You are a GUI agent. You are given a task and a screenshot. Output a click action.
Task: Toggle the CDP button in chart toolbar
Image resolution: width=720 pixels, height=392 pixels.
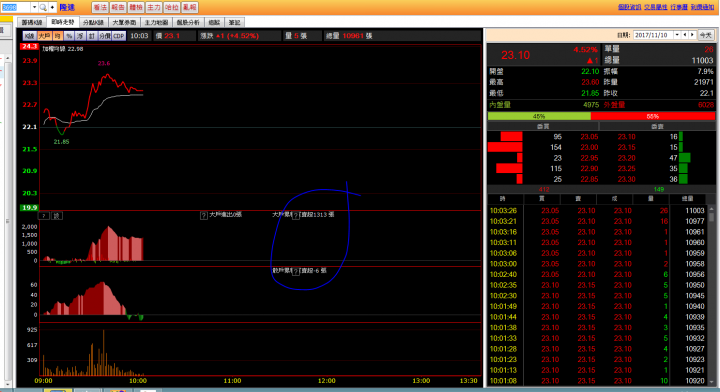[x=119, y=36]
